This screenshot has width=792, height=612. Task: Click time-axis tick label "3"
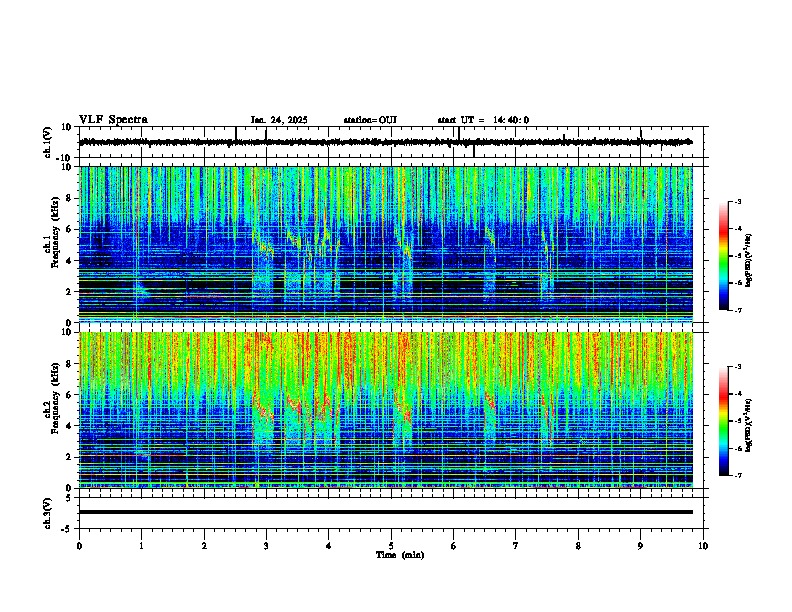point(266,546)
